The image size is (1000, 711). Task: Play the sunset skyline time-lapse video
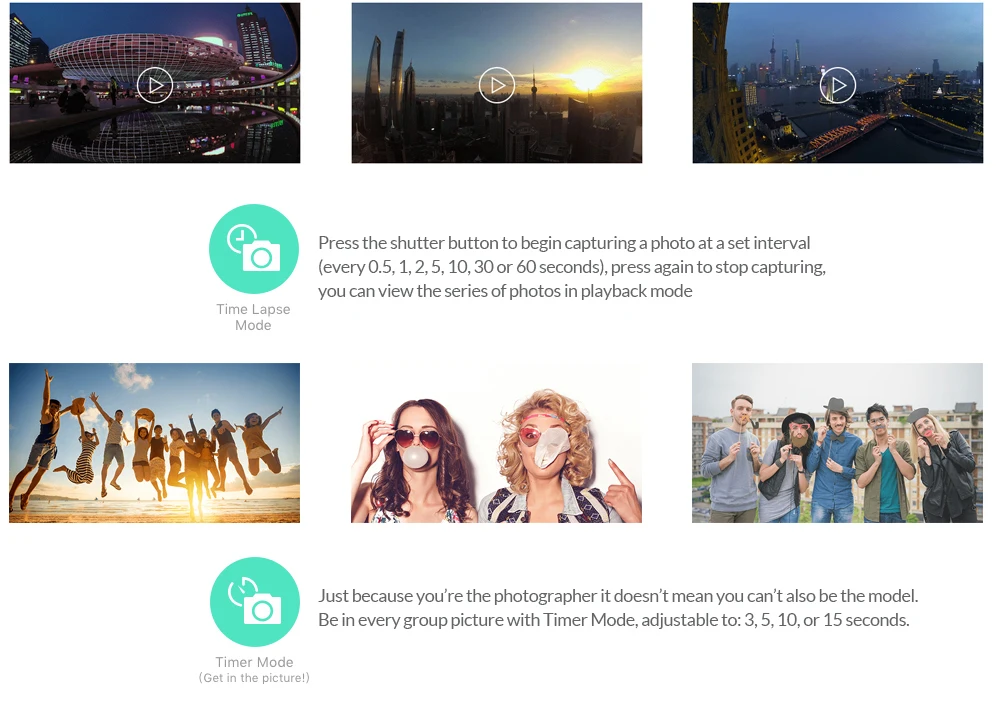[x=497, y=85]
